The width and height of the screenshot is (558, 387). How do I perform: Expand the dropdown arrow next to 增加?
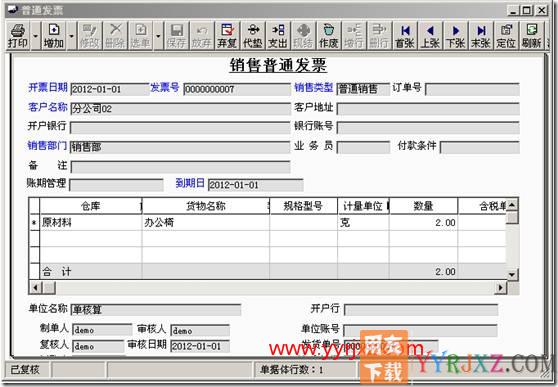click(x=72, y=36)
